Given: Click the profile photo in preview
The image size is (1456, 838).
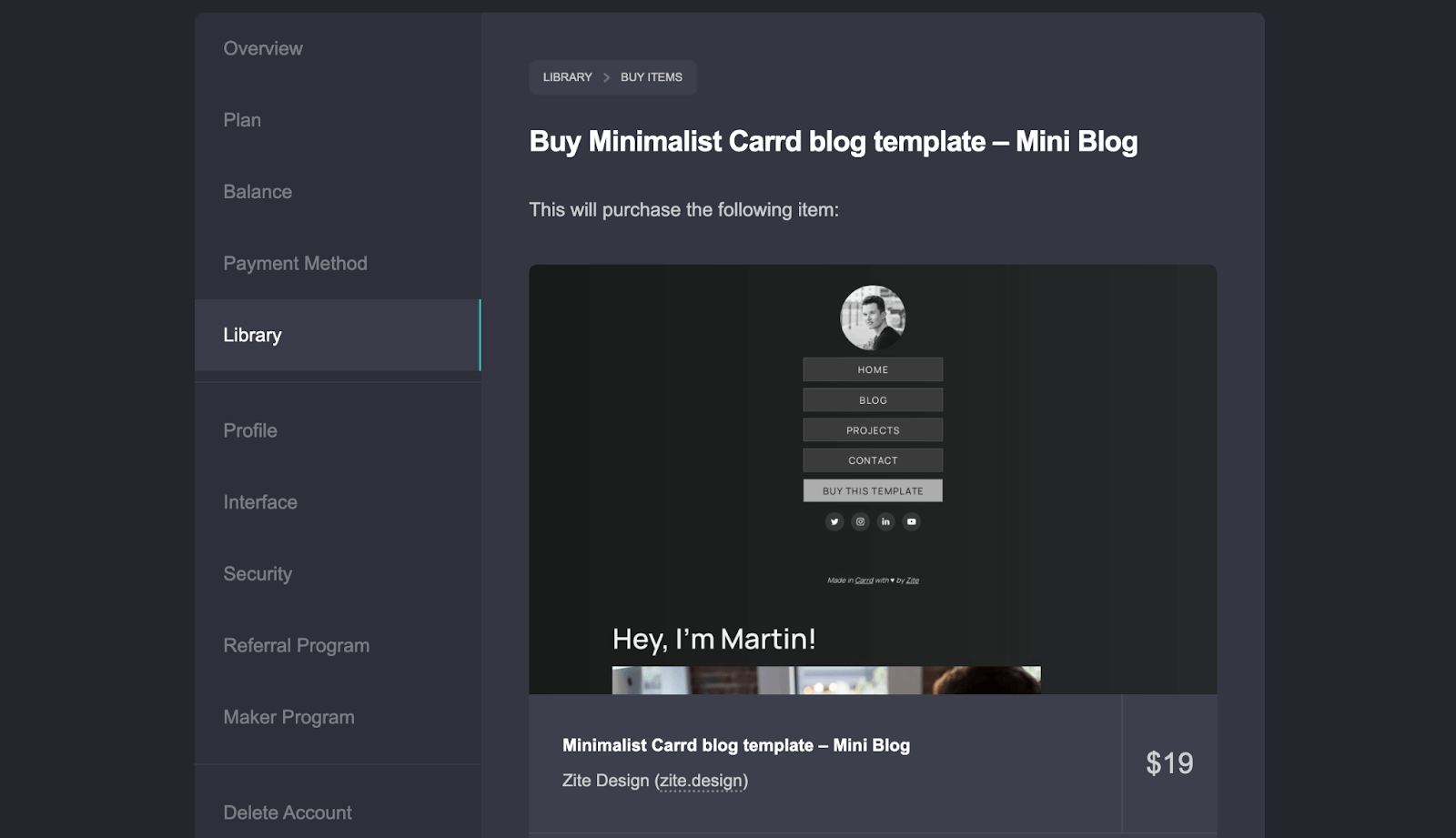Looking at the screenshot, I should click(x=873, y=318).
